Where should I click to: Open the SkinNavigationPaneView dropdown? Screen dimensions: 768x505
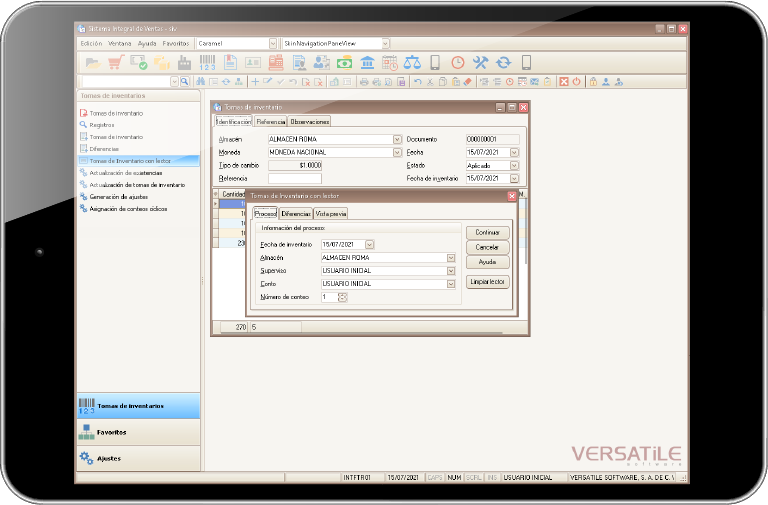click(385, 44)
